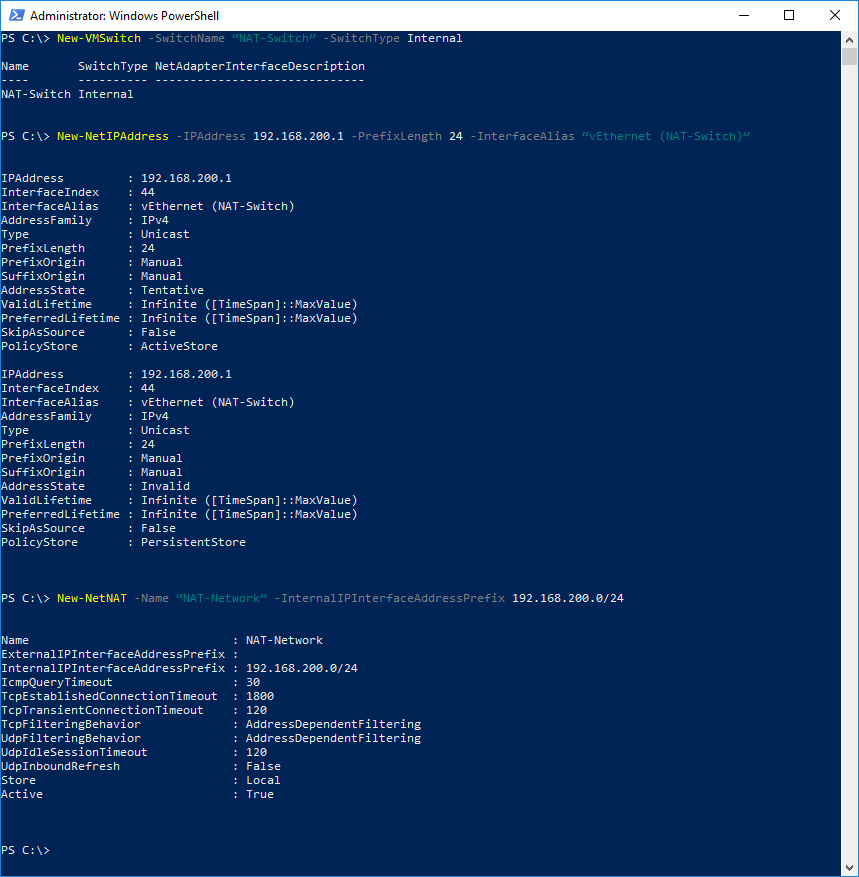
Task: Click the TcpEstablishedConnectionTimeout value 1800
Action: pos(259,696)
